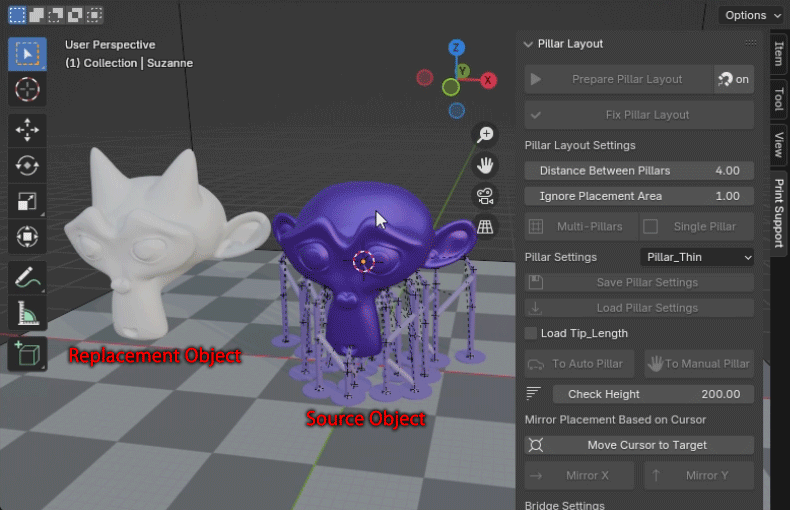This screenshot has height=510, width=790.
Task: Open the Print Support sidebar tab
Action: 779,213
